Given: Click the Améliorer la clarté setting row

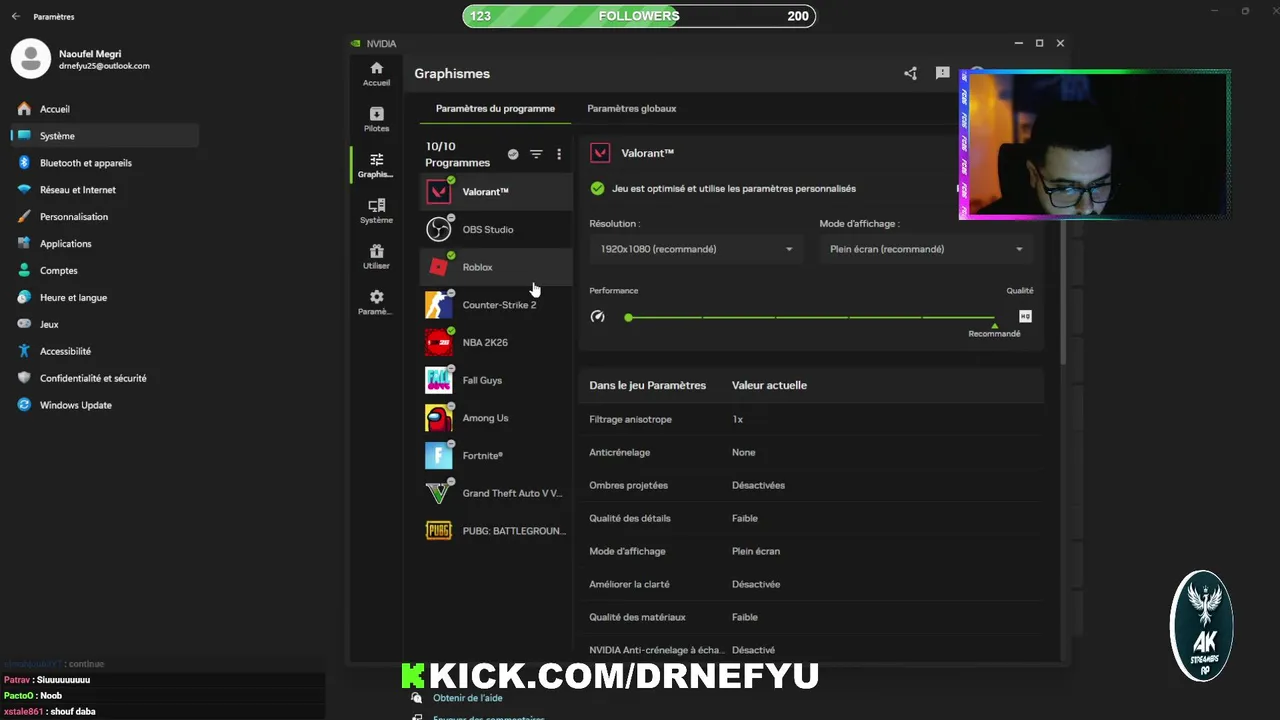Looking at the screenshot, I should 811,584.
